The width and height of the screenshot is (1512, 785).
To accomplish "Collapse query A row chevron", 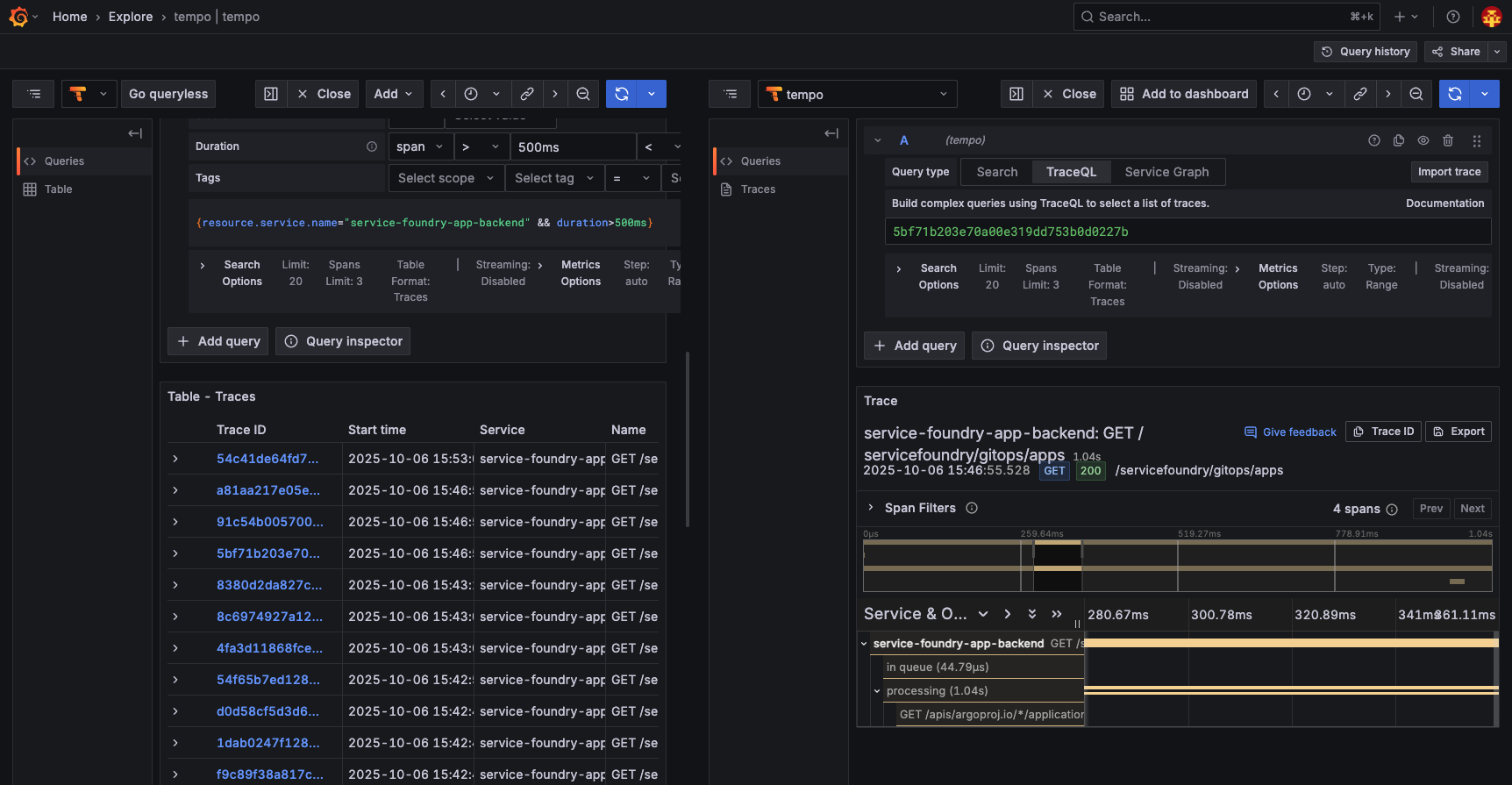I will pyautogui.click(x=878, y=140).
